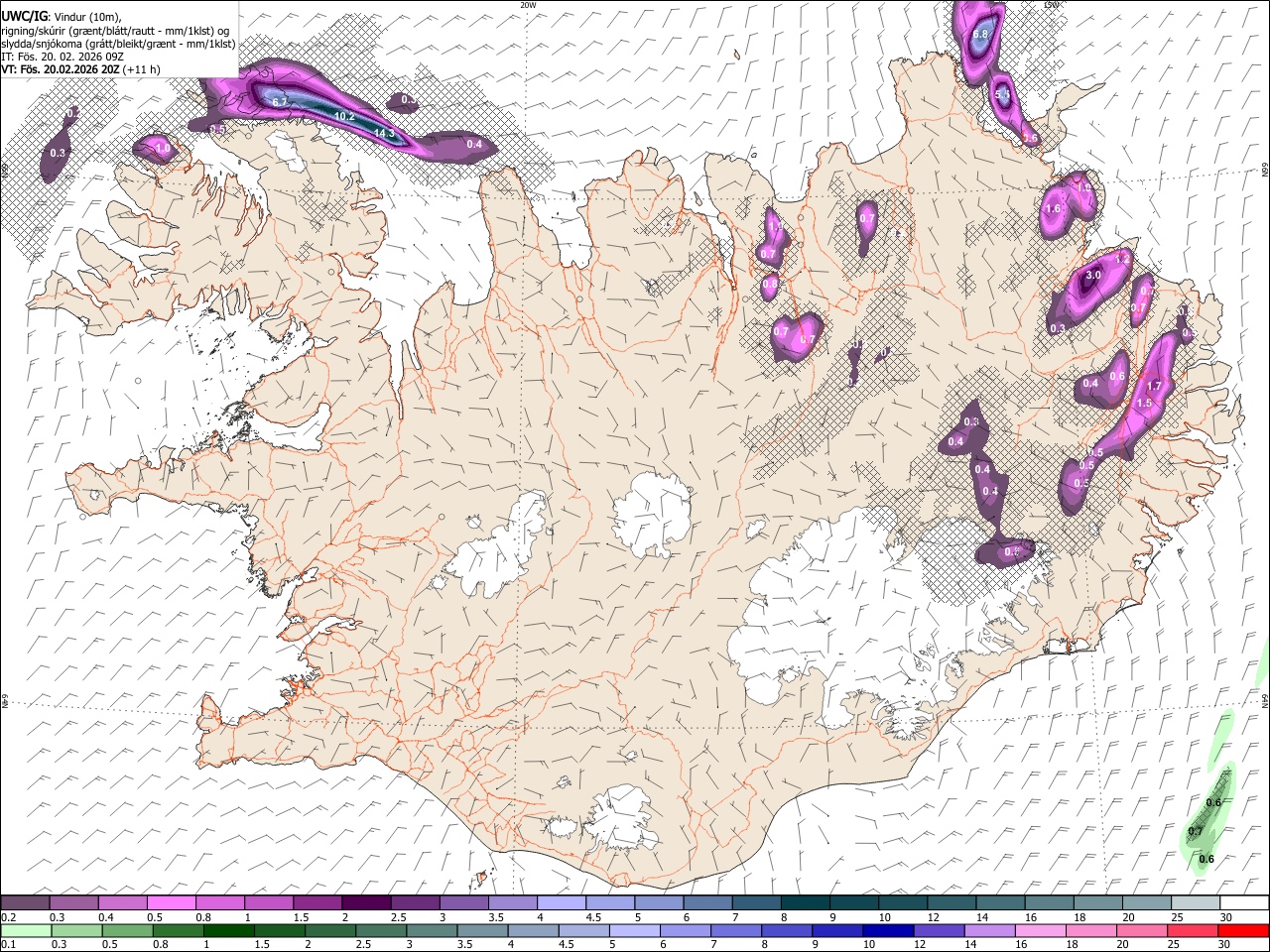
Task: Click the 'IT: Fös. 20. 02. 2026 09Z' line
Action: [x=63, y=57]
